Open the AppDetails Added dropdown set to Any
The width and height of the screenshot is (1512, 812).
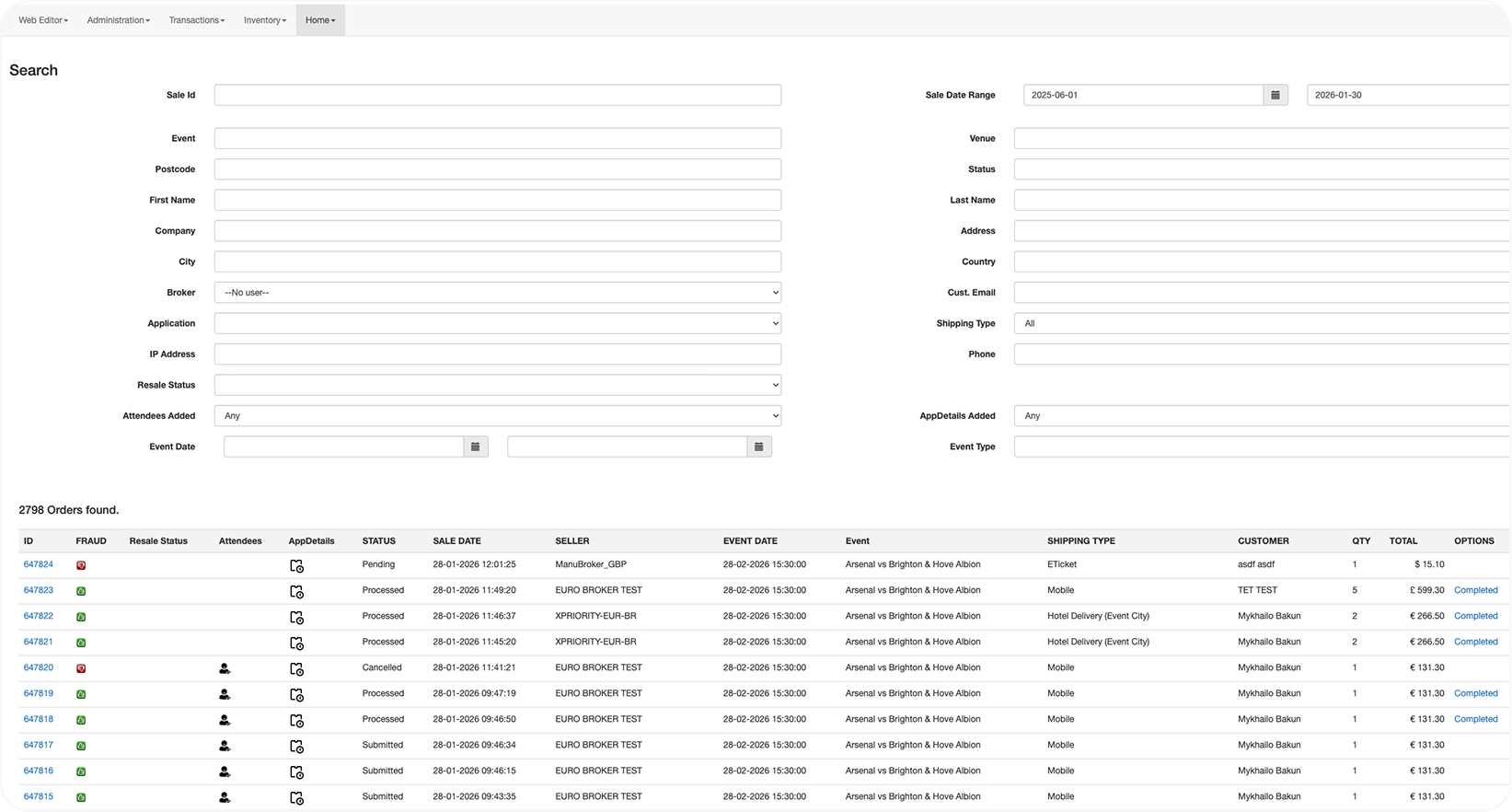[x=1262, y=416]
